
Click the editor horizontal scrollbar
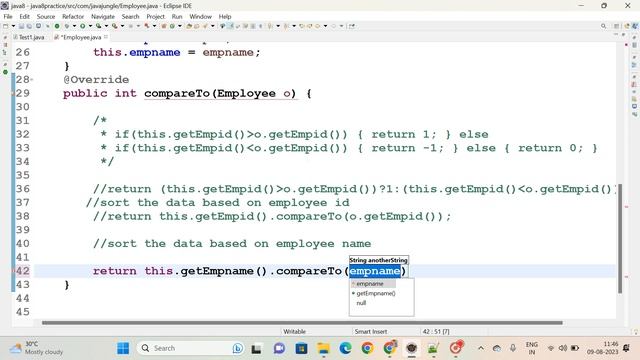pos(302,323)
